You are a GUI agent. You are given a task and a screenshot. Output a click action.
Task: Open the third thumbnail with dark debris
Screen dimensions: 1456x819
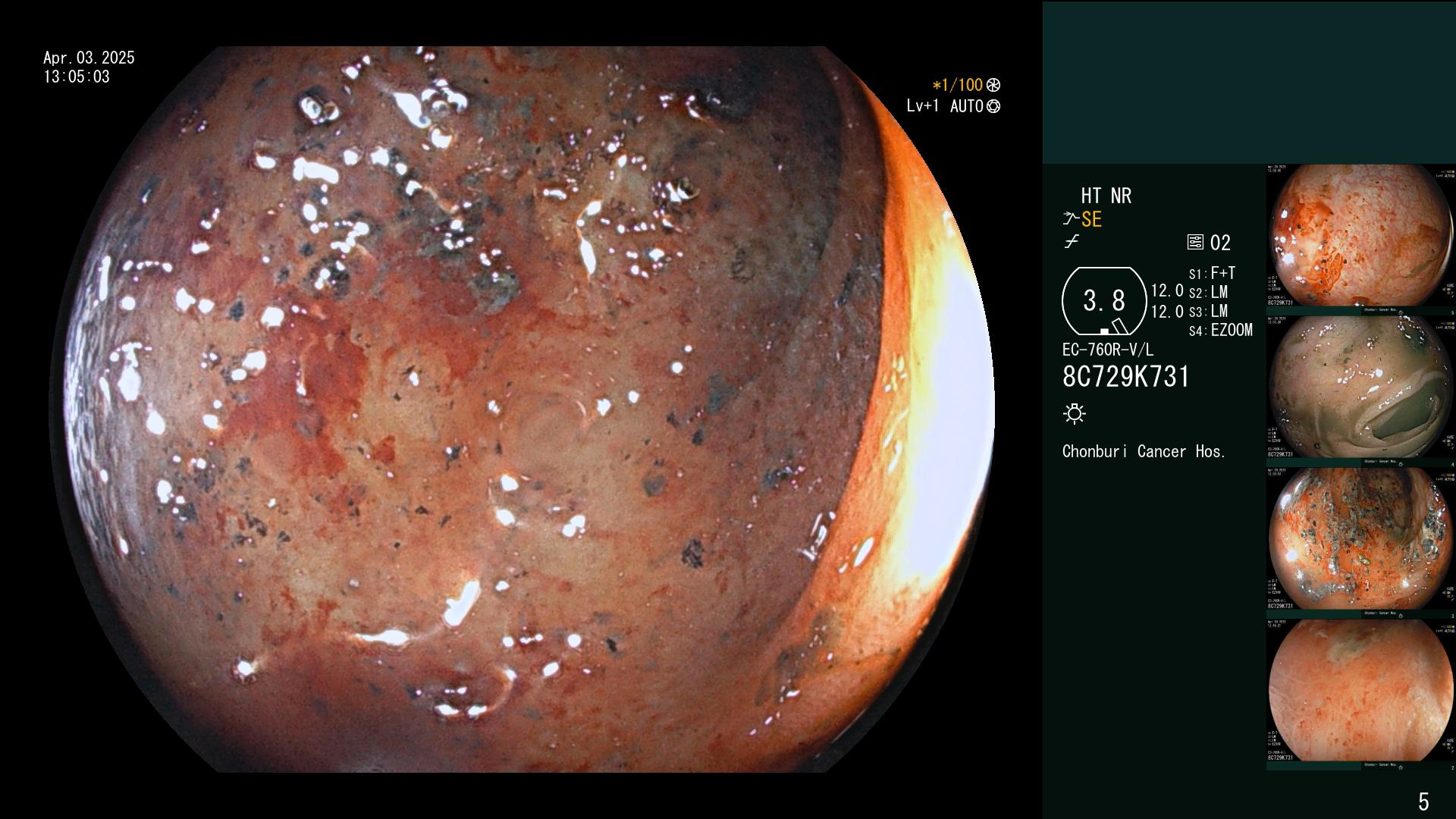coord(1360,542)
